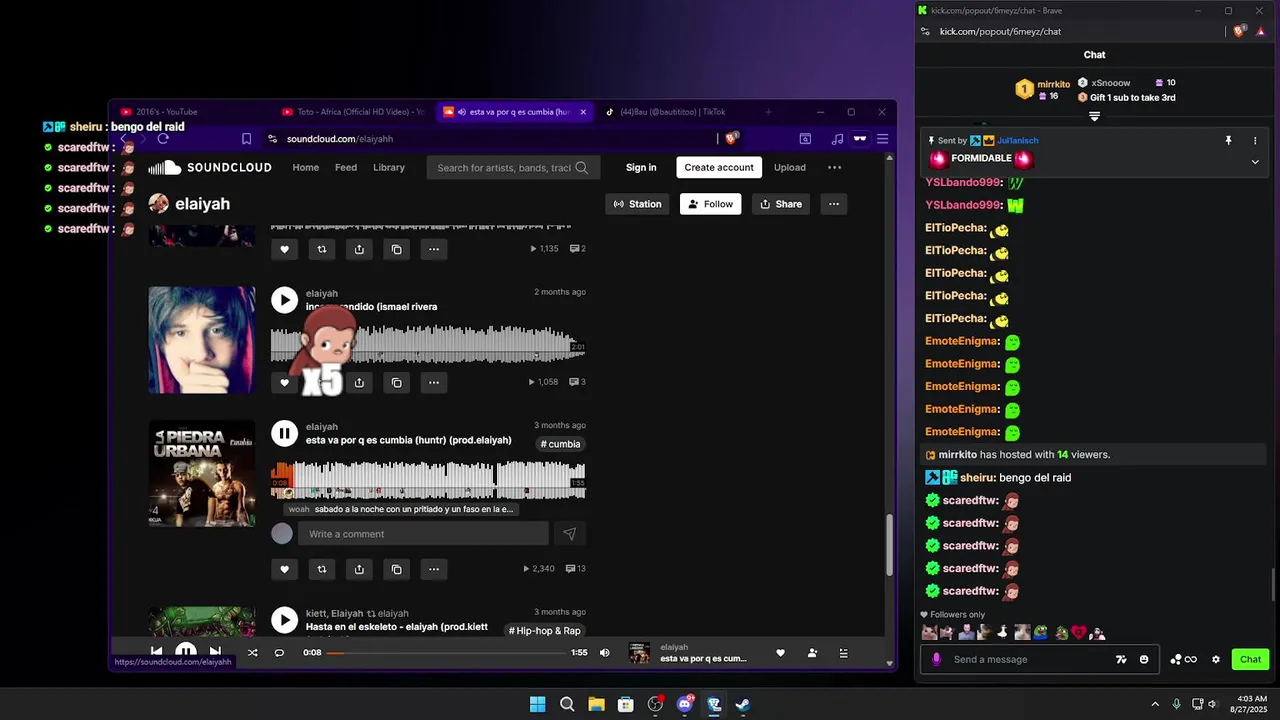This screenshot has height=720, width=1280.
Task: Open more options for track with 1,135 plays
Action: coord(433,249)
